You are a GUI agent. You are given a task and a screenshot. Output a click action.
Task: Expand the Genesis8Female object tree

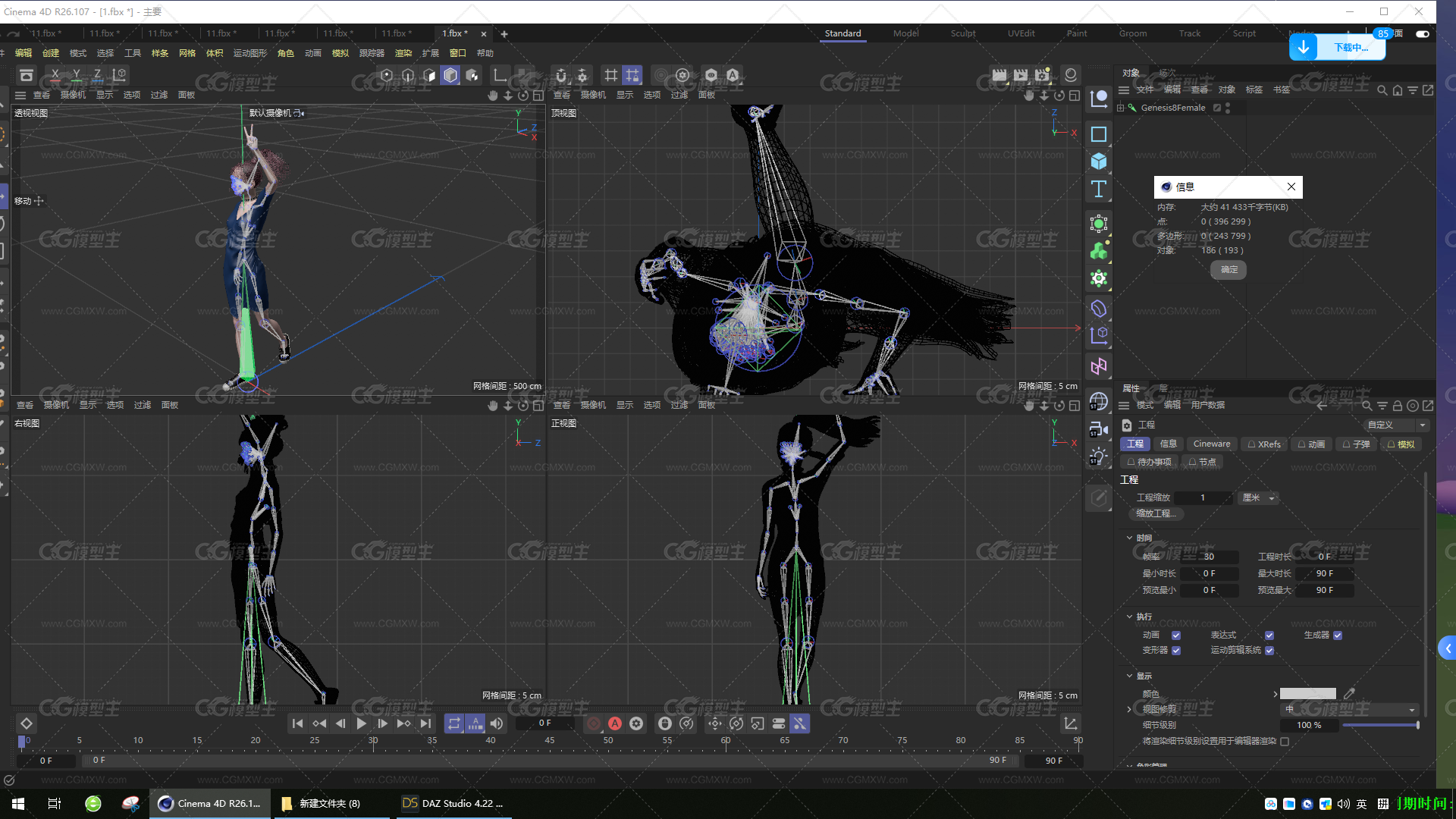[x=1121, y=108]
